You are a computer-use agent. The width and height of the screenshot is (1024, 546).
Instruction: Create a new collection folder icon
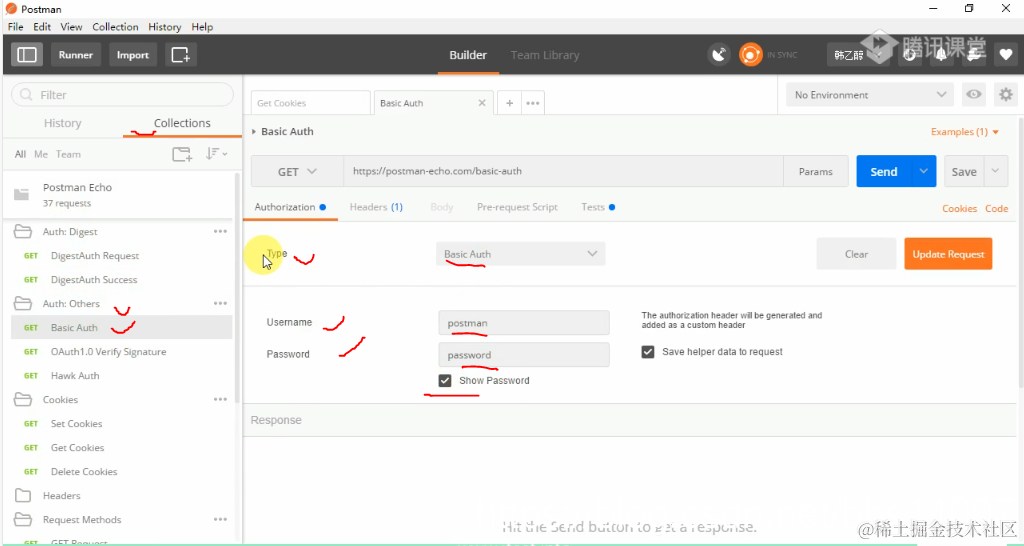tap(182, 154)
